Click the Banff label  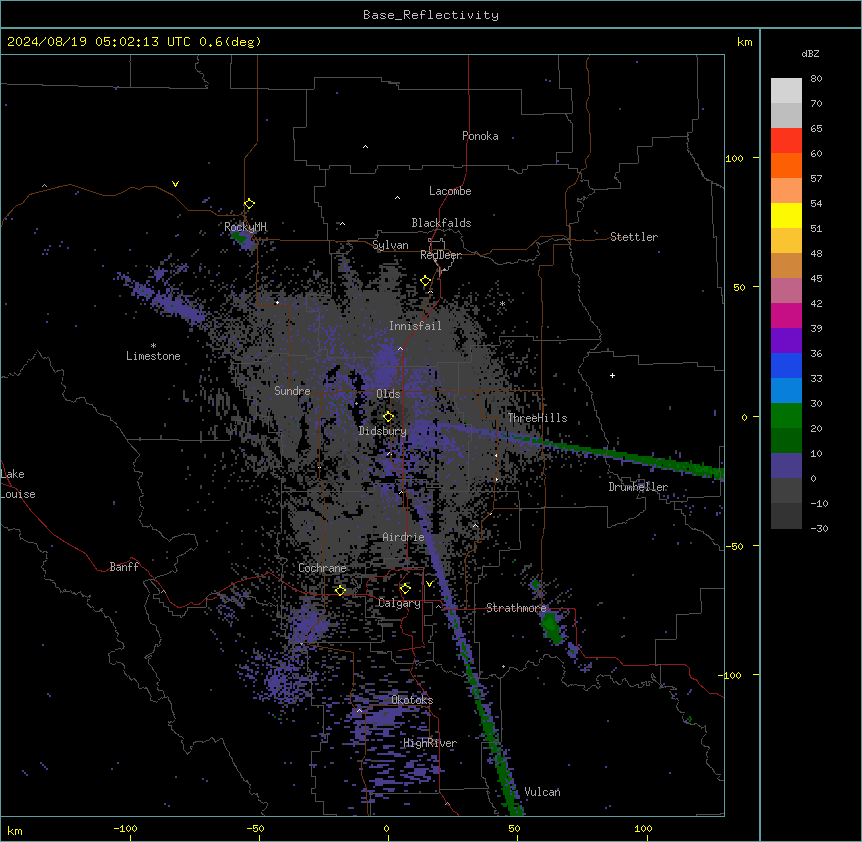coord(124,567)
